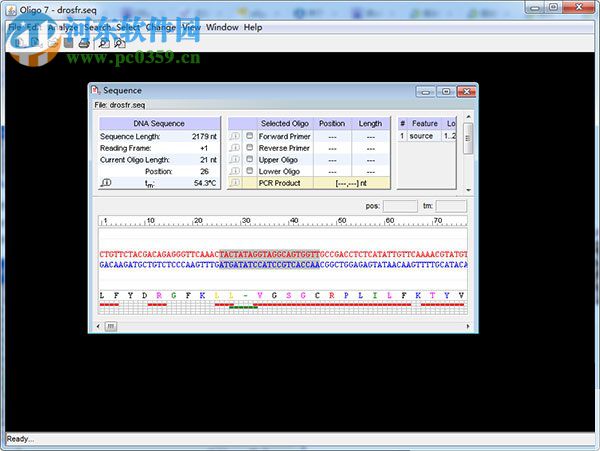Tick the Upper Oligo checkbox
Screen dimensions: 600x451
point(249,159)
